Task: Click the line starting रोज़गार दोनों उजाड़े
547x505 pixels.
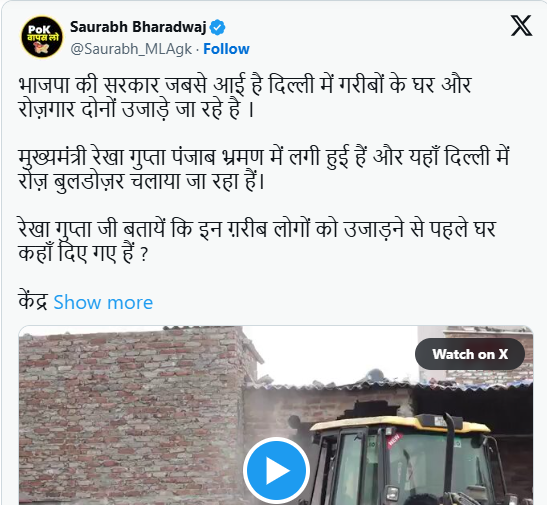Action: (x=136, y=109)
